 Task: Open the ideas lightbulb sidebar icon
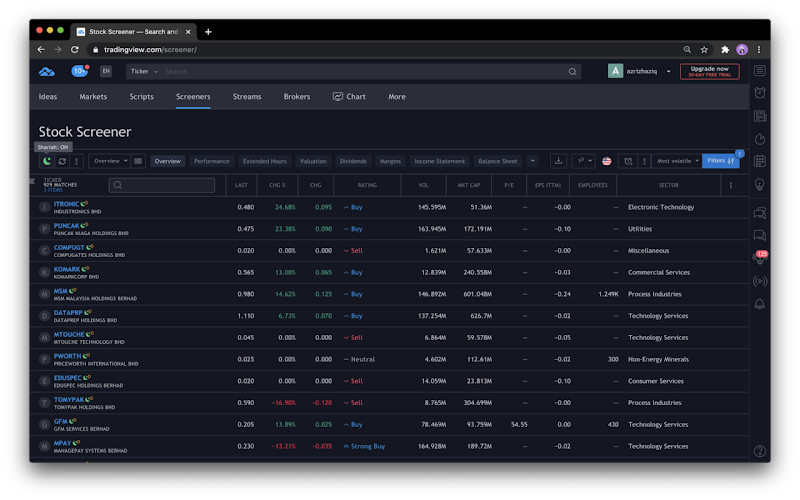tap(760, 185)
